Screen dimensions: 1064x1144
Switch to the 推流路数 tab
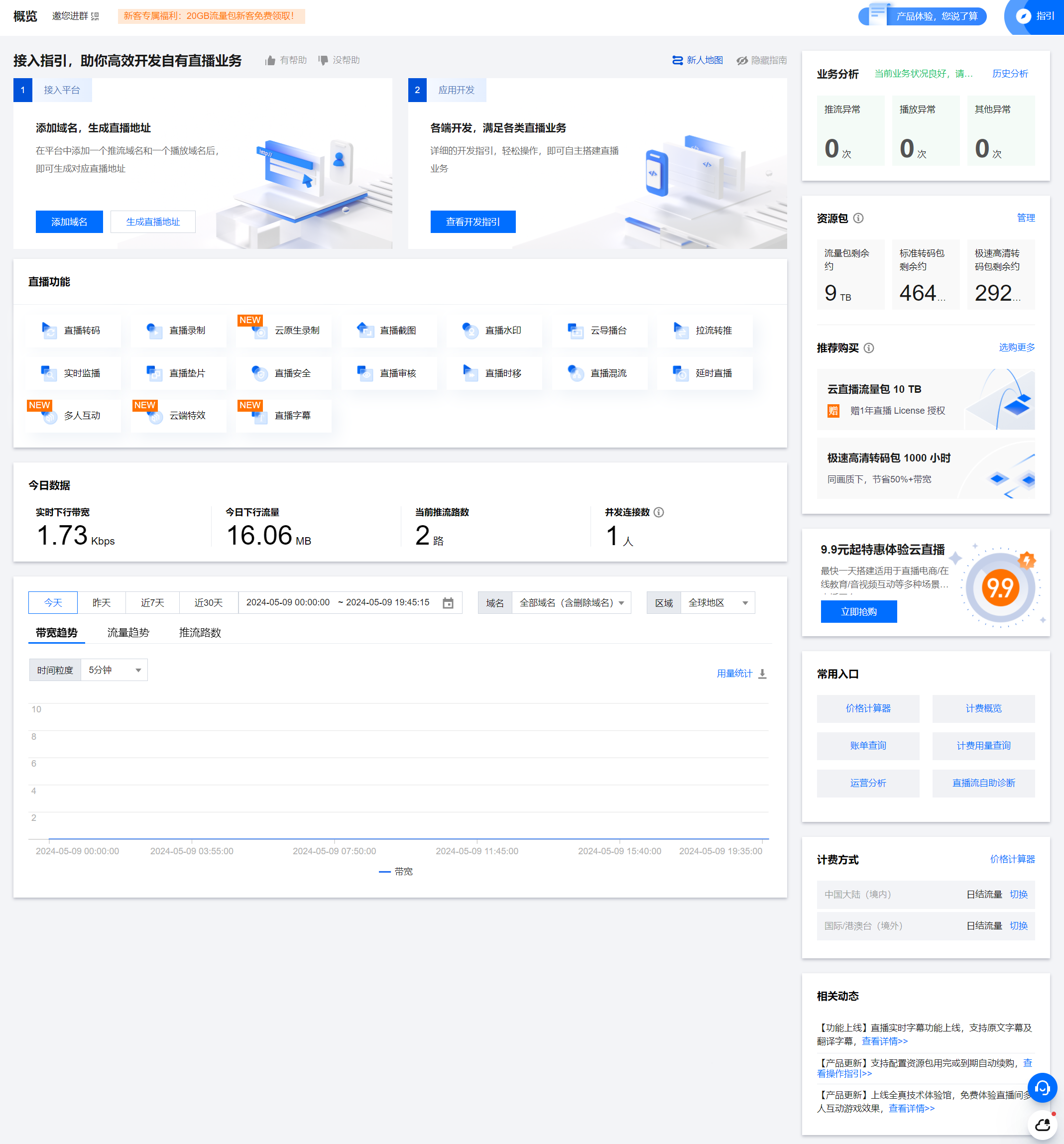pos(200,632)
